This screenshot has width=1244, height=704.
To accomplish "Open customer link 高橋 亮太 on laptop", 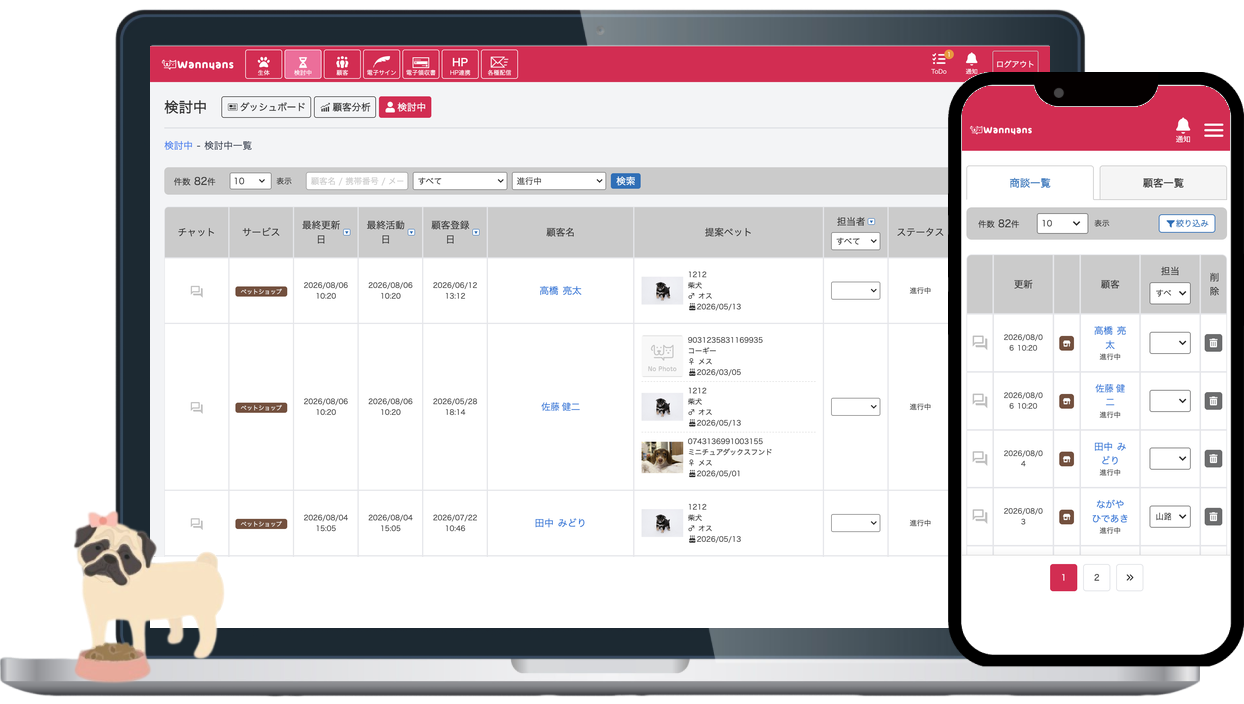I will (x=560, y=291).
